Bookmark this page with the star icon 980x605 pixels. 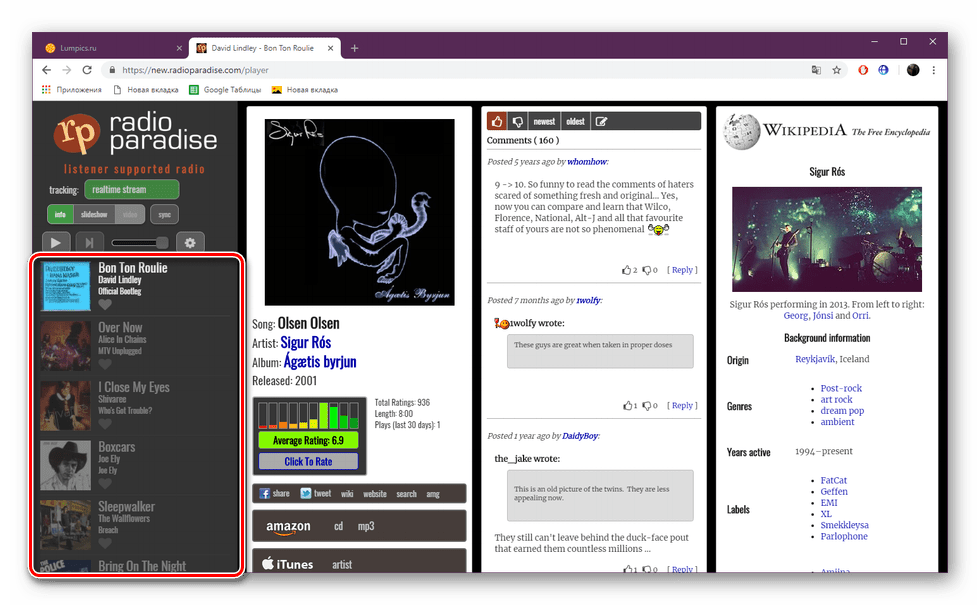(837, 70)
